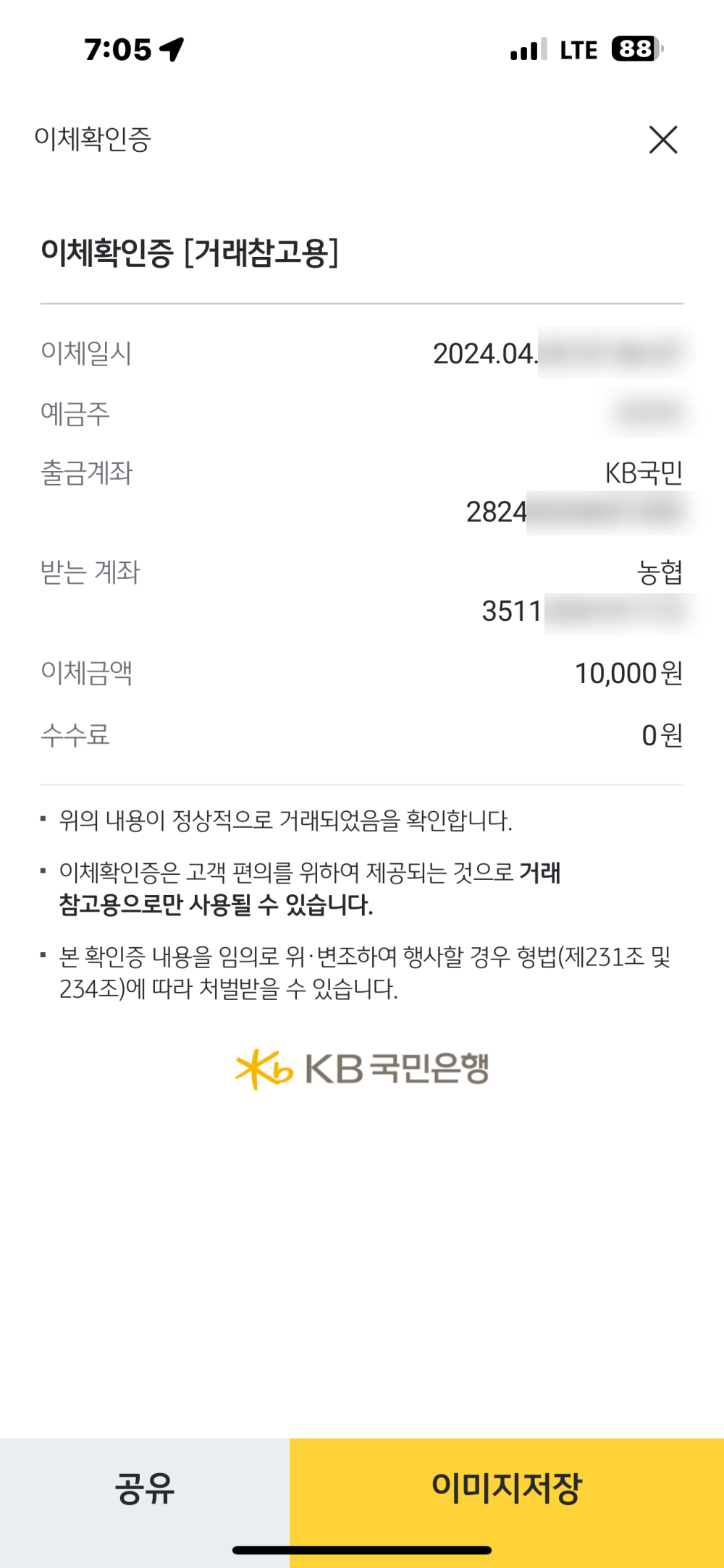Tap the 이체확인증 [거래참고용] heading
The width and height of the screenshot is (724, 1568).
[190, 253]
